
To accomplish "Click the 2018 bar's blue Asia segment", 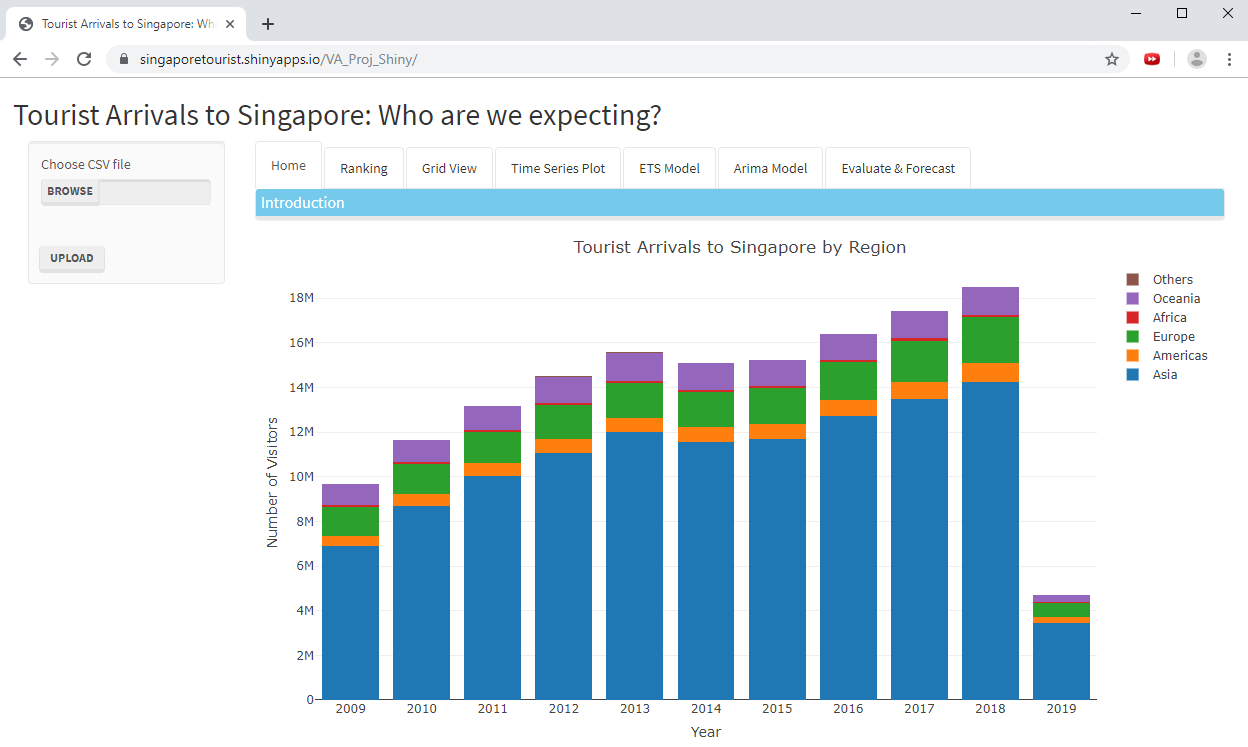I will coord(990,540).
